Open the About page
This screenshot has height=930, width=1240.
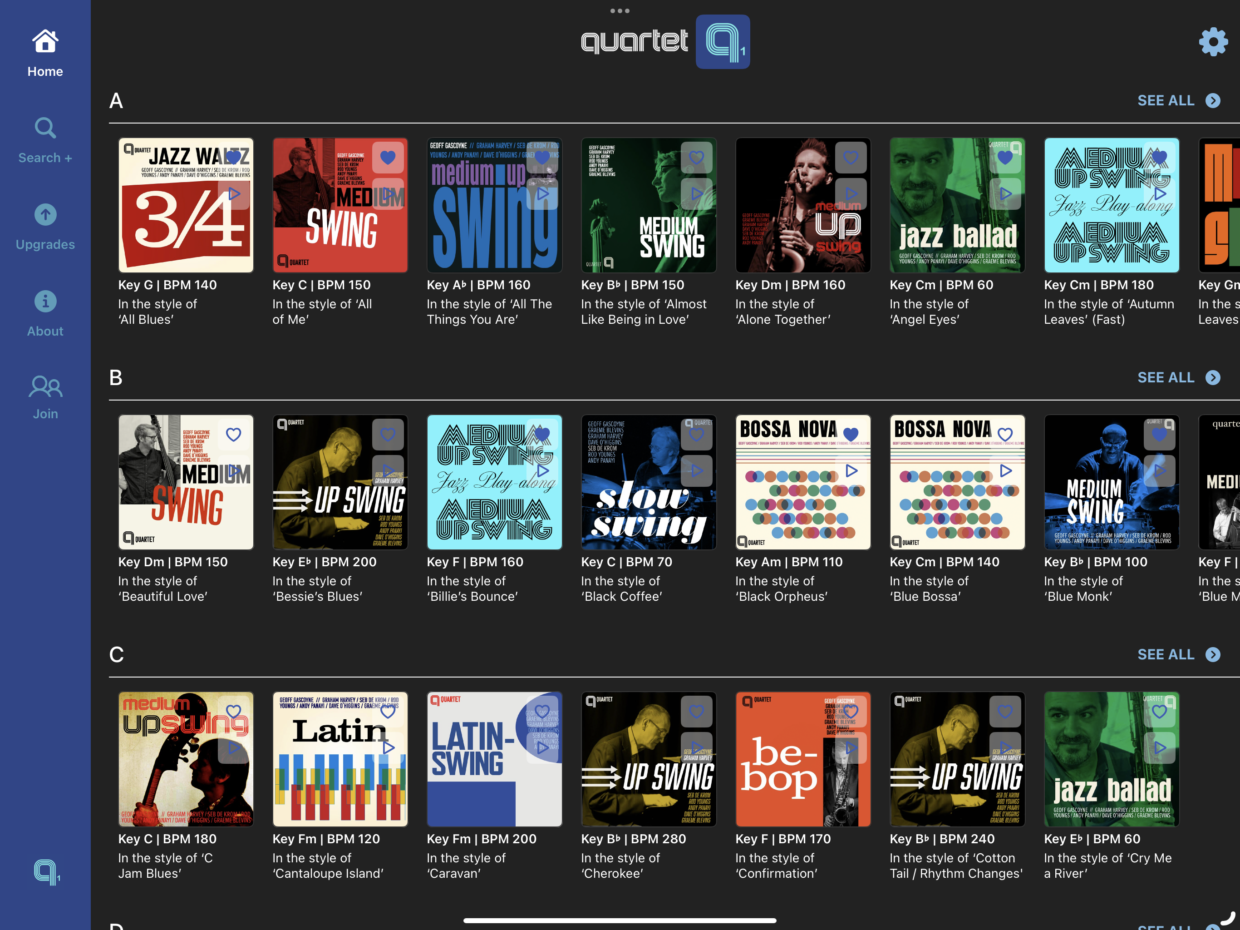(45, 313)
